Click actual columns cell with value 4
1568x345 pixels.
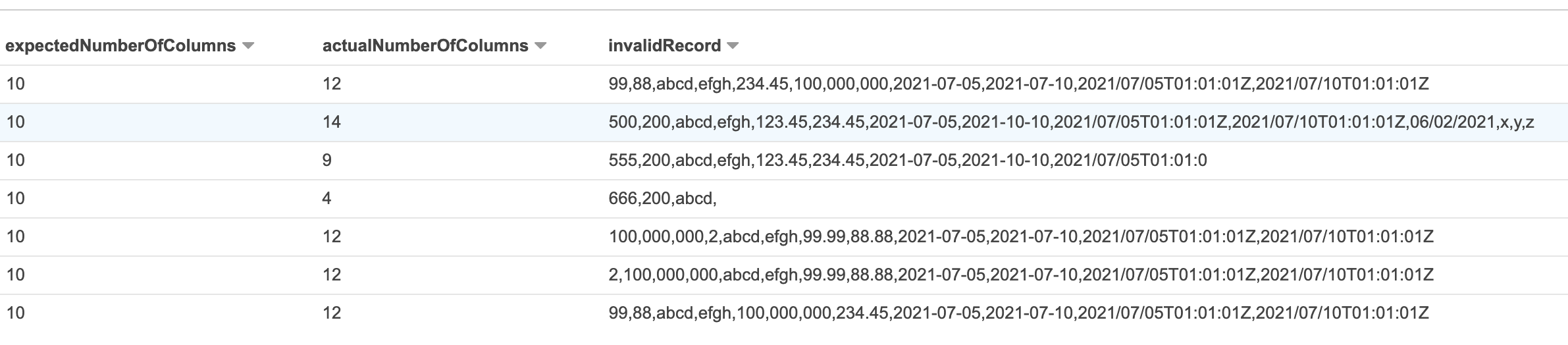327,198
